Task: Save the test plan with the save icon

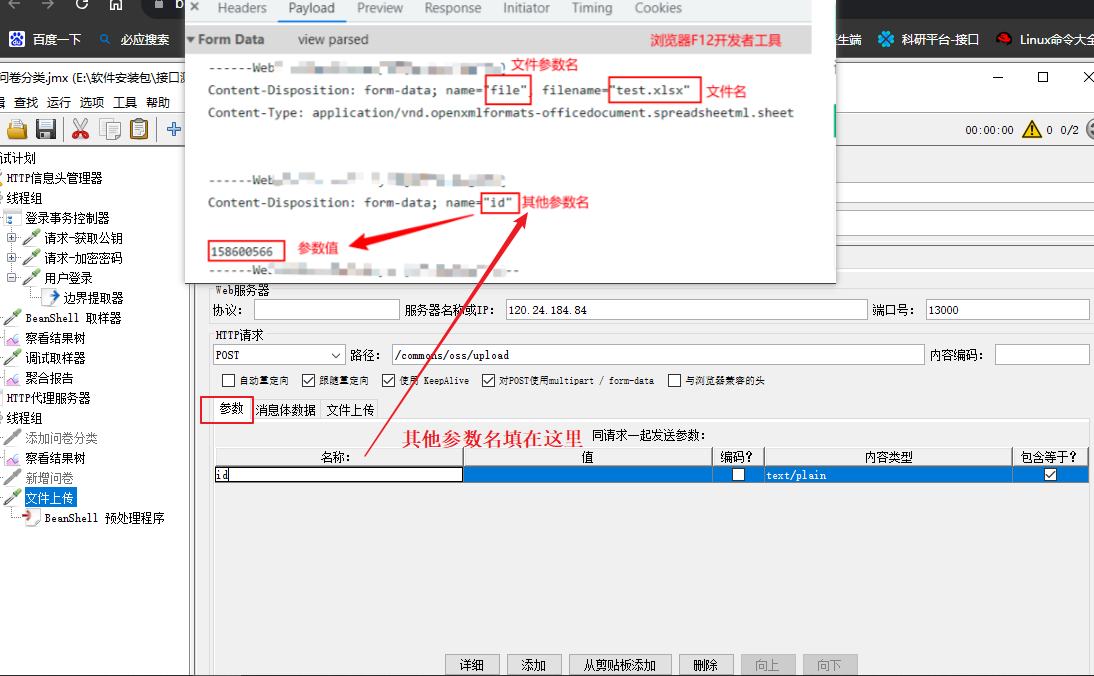Action: pos(46,128)
